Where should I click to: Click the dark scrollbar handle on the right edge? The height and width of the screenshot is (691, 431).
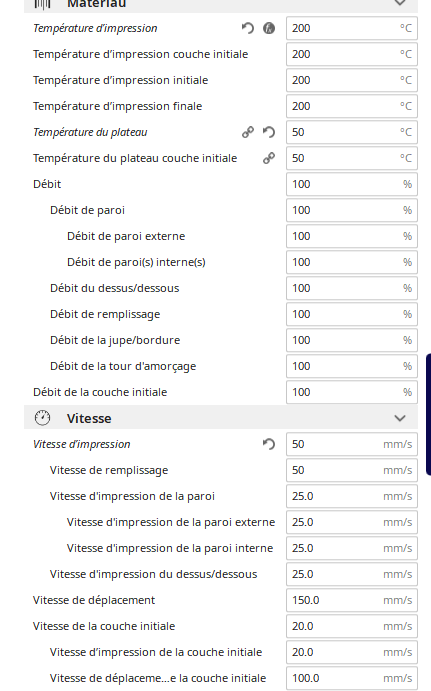click(x=428, y=414)
